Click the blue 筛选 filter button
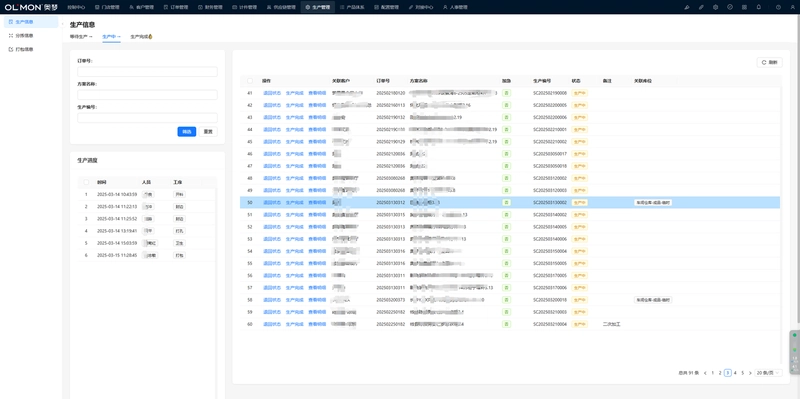Viewport: 800px width, 399px height. (187, 132)
